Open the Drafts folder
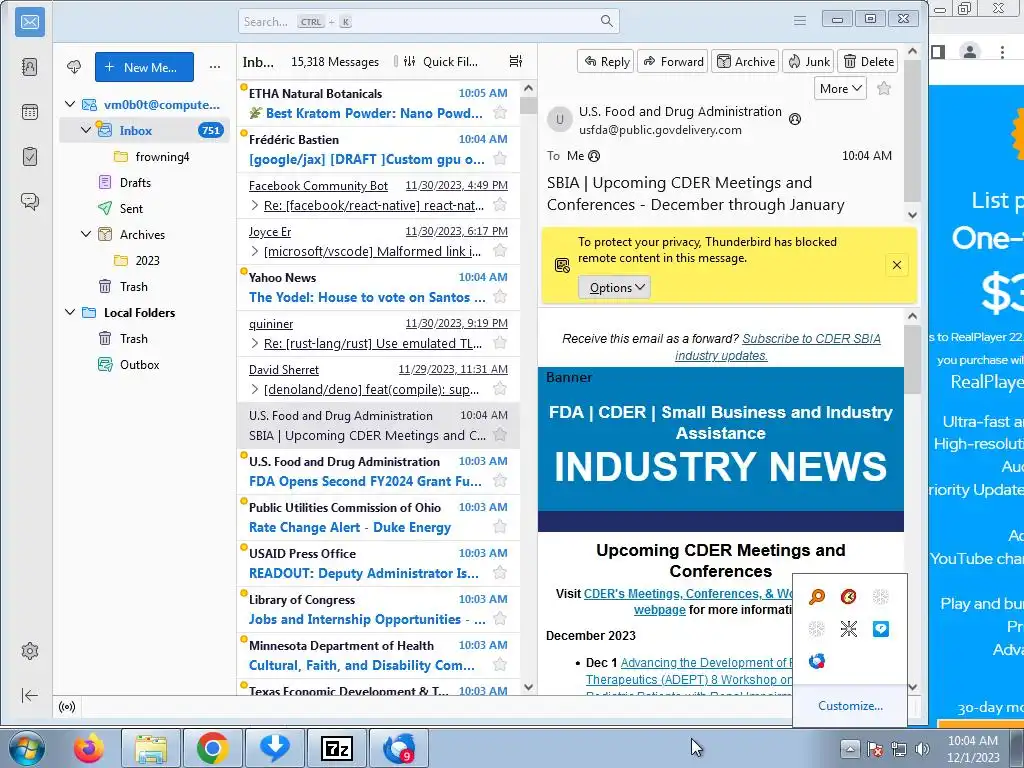The height and width of the screenshot is (768, 1024). click(135, 183)
